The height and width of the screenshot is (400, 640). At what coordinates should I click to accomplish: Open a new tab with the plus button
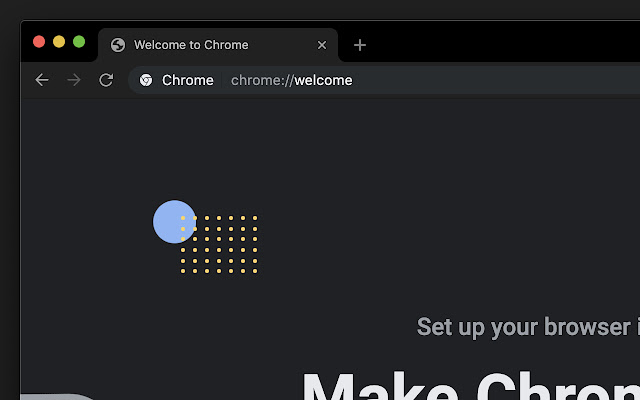(360, 45)
